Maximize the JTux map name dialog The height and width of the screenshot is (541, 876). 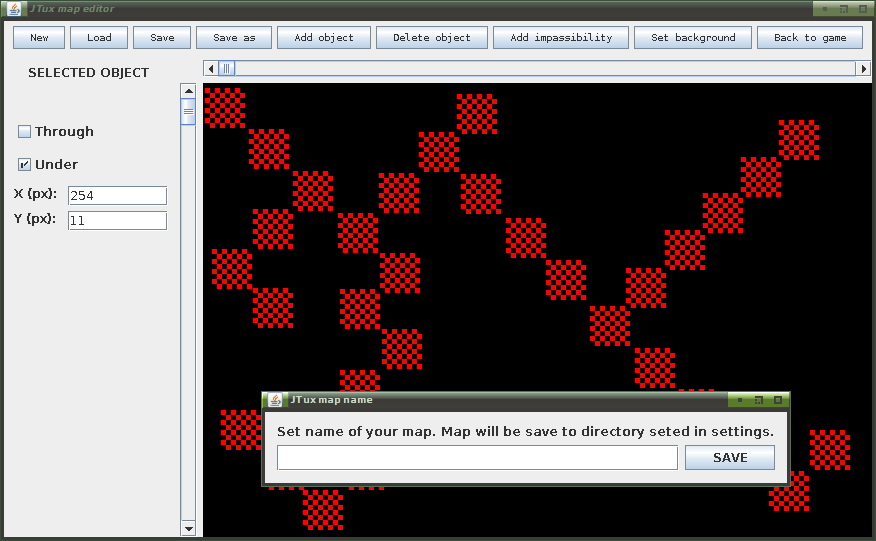(x=777, y=400)
